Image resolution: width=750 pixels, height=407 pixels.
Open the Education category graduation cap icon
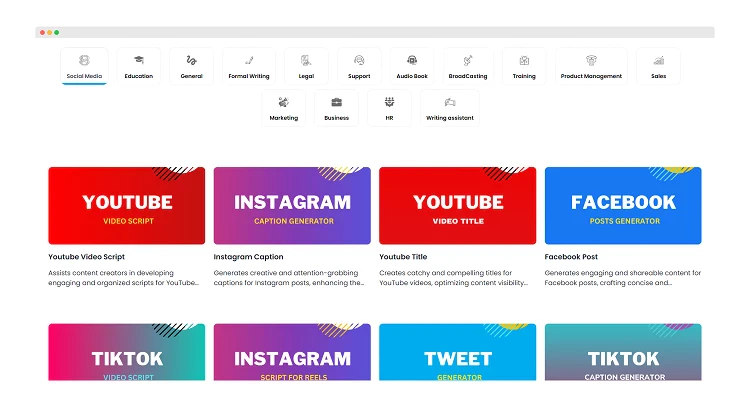pyautogui.click(x=139, y=60)
